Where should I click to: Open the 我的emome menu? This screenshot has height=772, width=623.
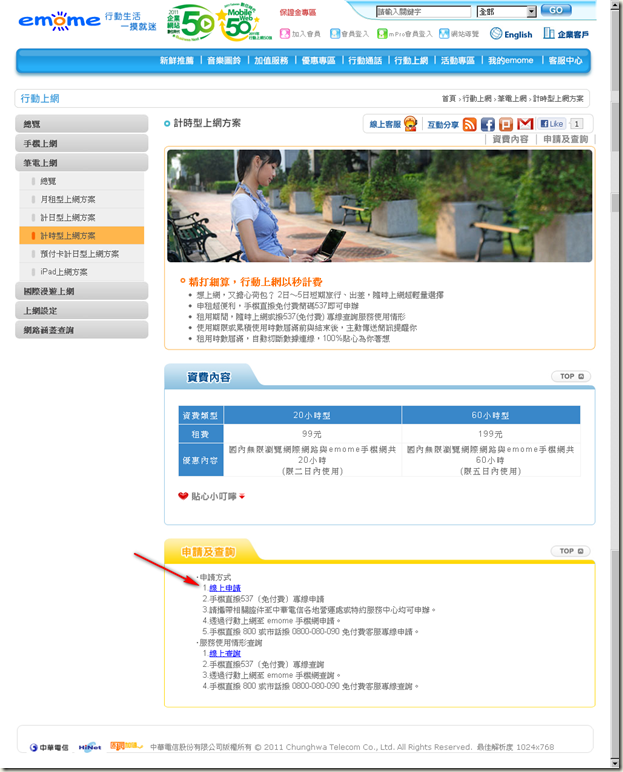point(511,61)
